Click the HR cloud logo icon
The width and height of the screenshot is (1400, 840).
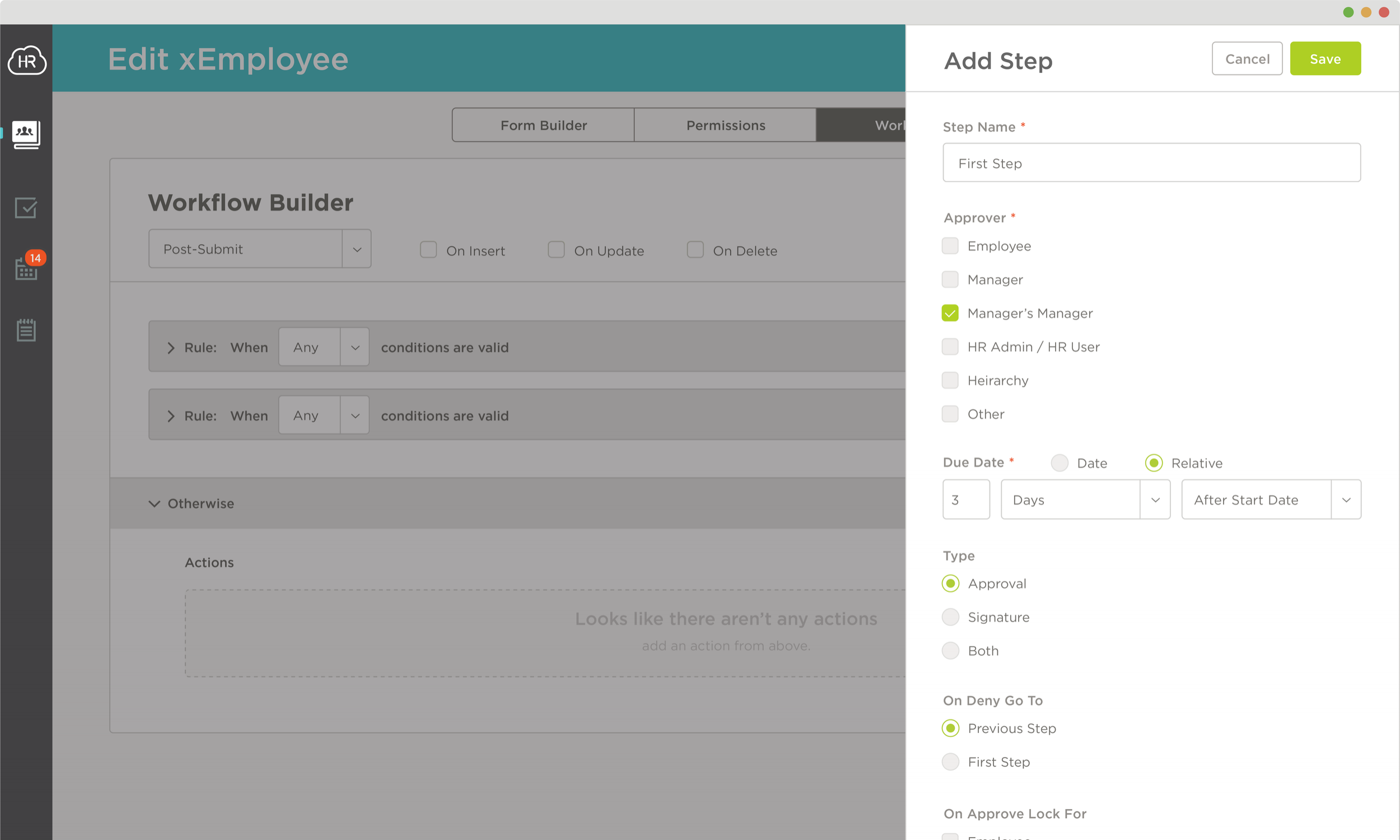point(26,60)
